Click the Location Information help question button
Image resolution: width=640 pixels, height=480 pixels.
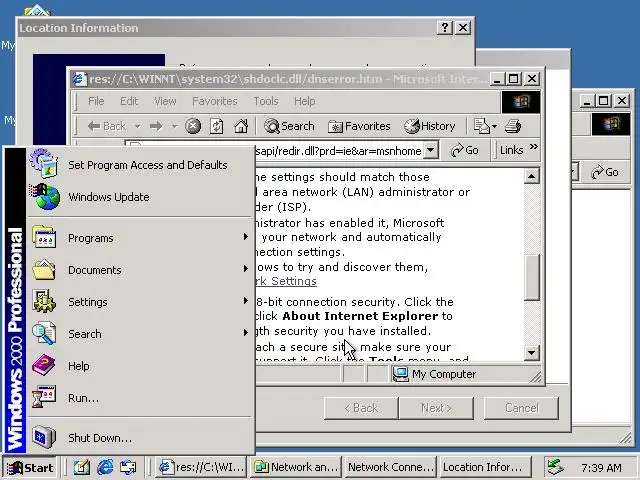pyautogui.click(x=445, y=28)
